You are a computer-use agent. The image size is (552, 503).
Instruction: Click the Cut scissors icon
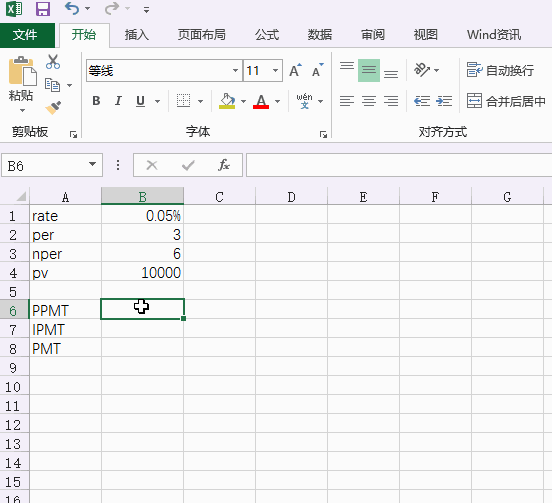pos(53,62)
